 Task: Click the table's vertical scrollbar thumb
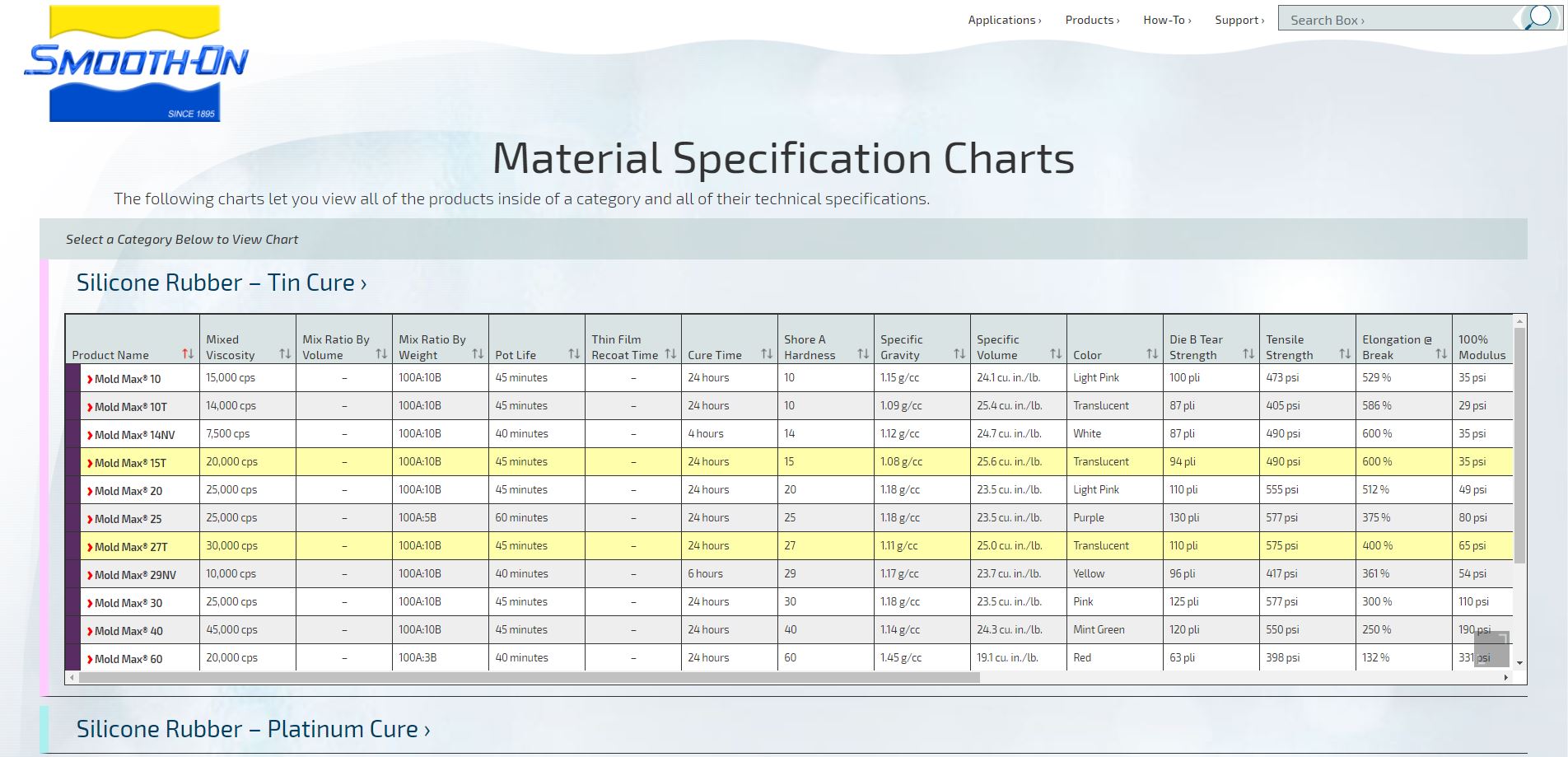[1519, 445]
